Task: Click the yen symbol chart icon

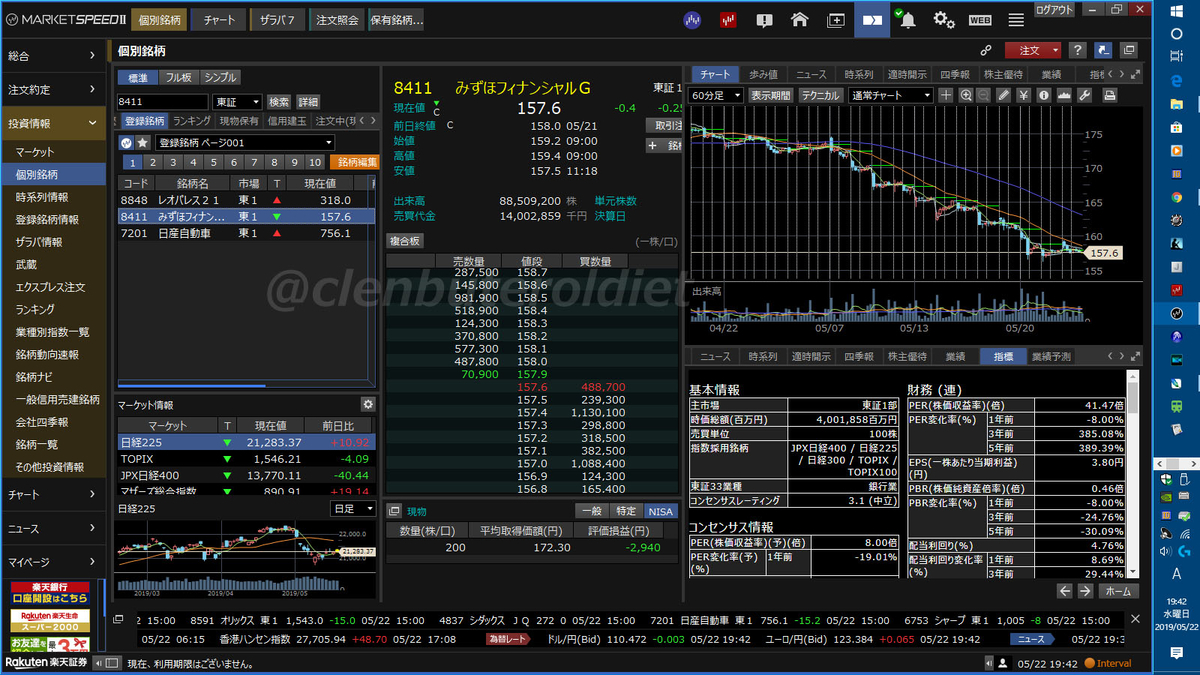Action: tap(1024, 95)
